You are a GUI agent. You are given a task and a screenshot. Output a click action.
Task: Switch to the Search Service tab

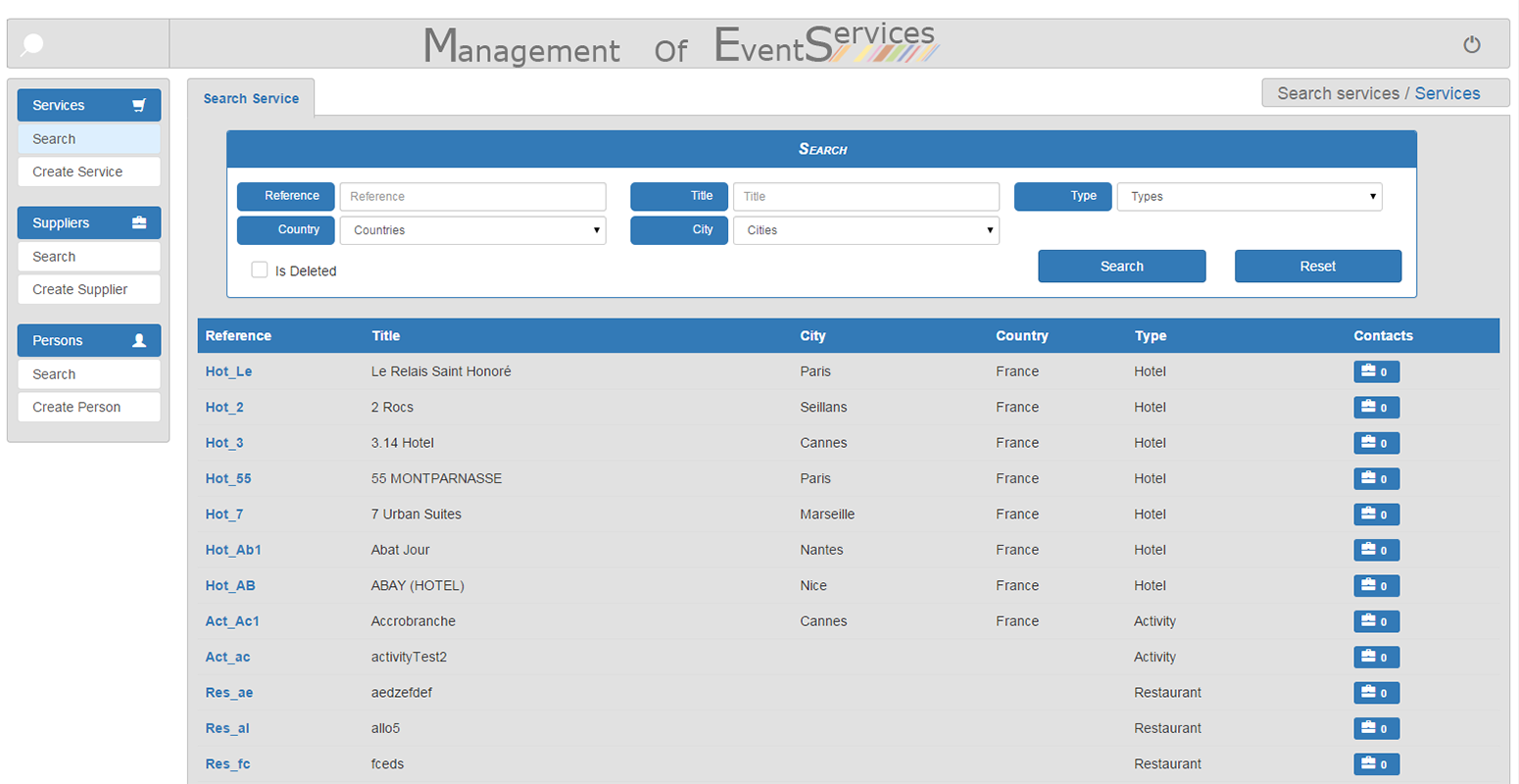251,97
